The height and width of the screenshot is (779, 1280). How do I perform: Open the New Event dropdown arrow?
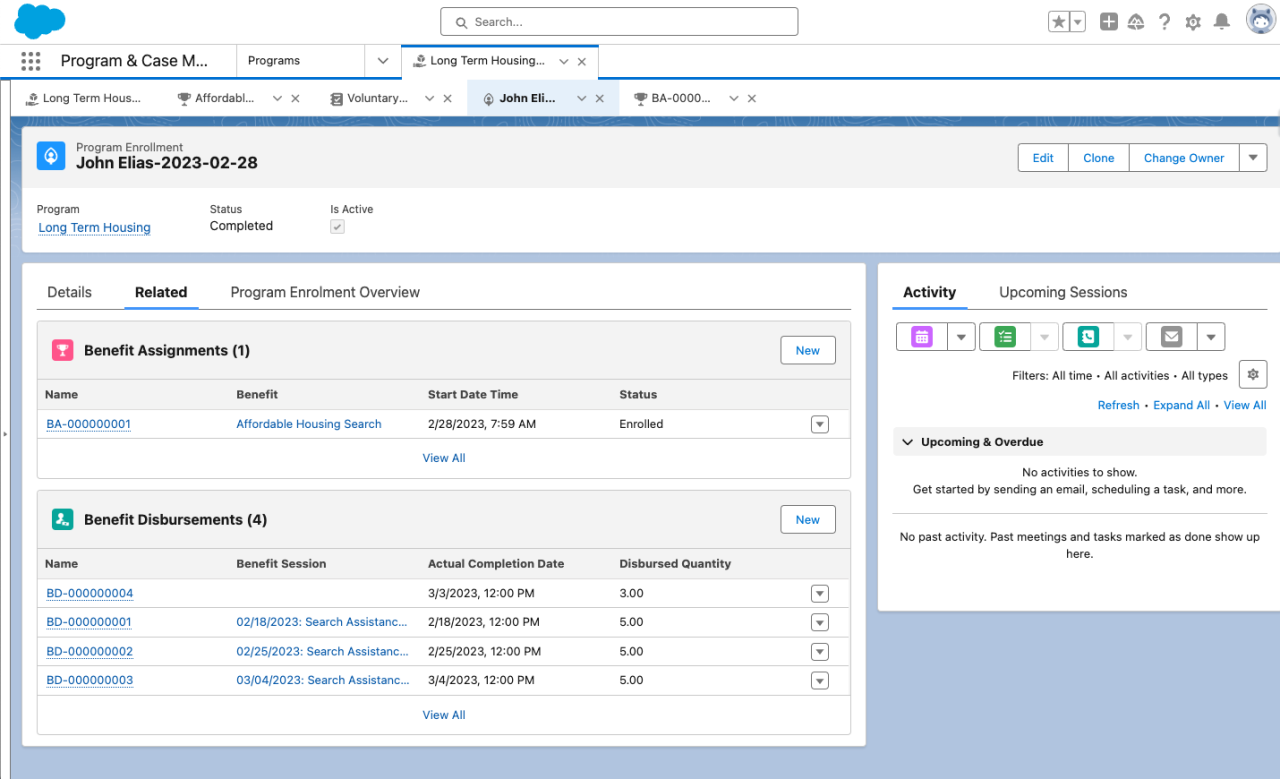point(961,337)
